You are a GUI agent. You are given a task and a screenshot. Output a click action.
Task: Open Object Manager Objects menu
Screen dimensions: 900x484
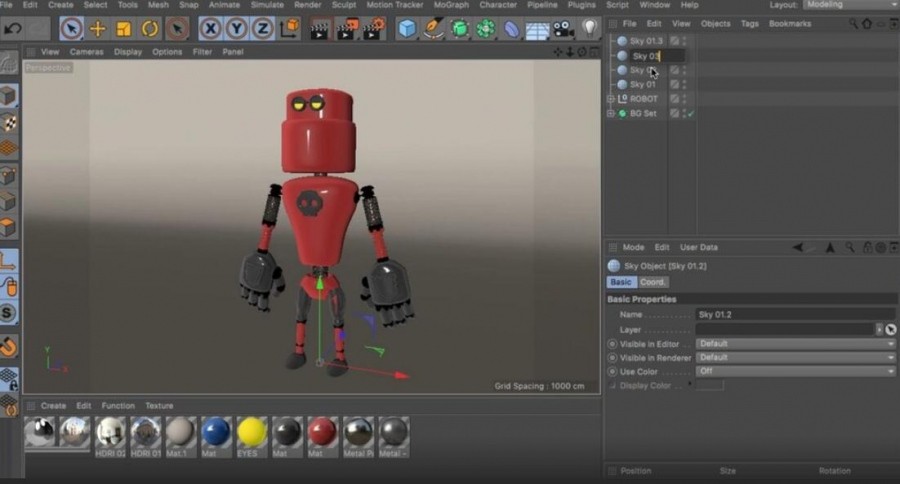click(x=715, y=24)
